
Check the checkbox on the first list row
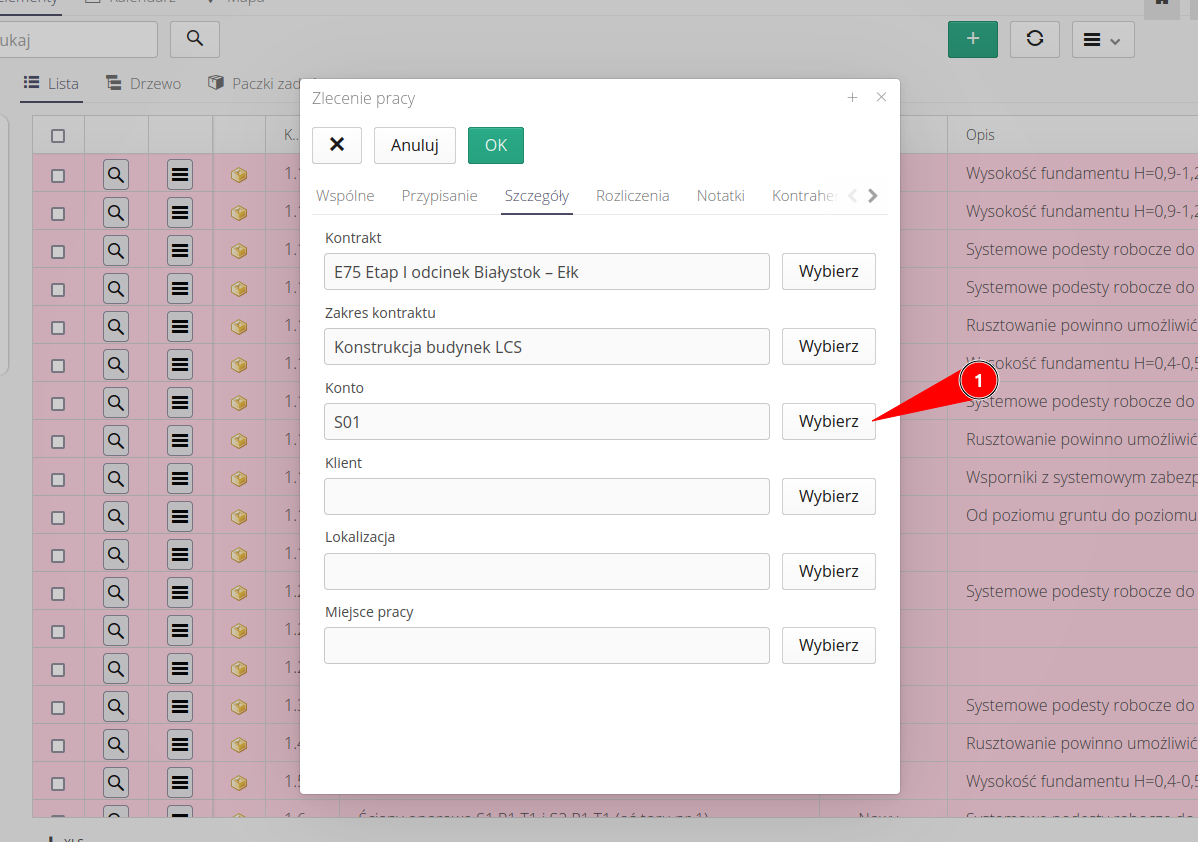pyautogui.click(x=58, y=173)
